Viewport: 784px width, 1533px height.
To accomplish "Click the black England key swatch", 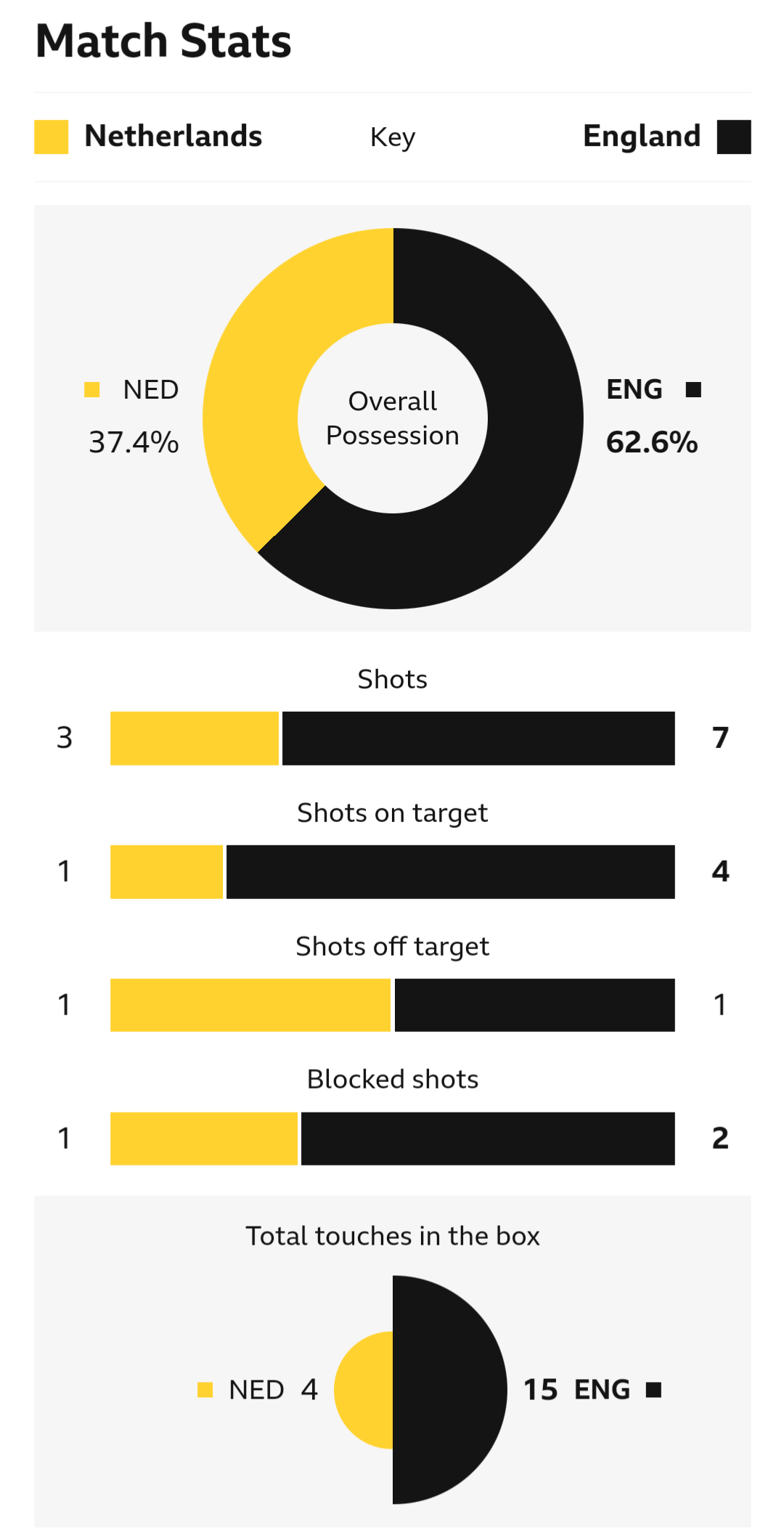I will point(734,137).
